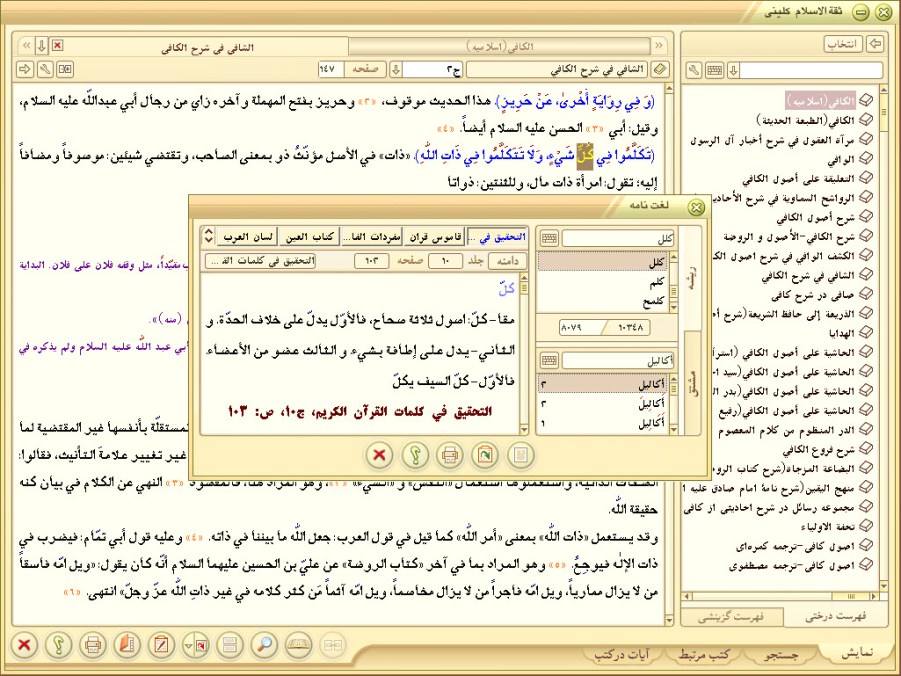Close the الشافي في شرح الكافي tab with the red X

pyautogui.click(x=57, y=45)
